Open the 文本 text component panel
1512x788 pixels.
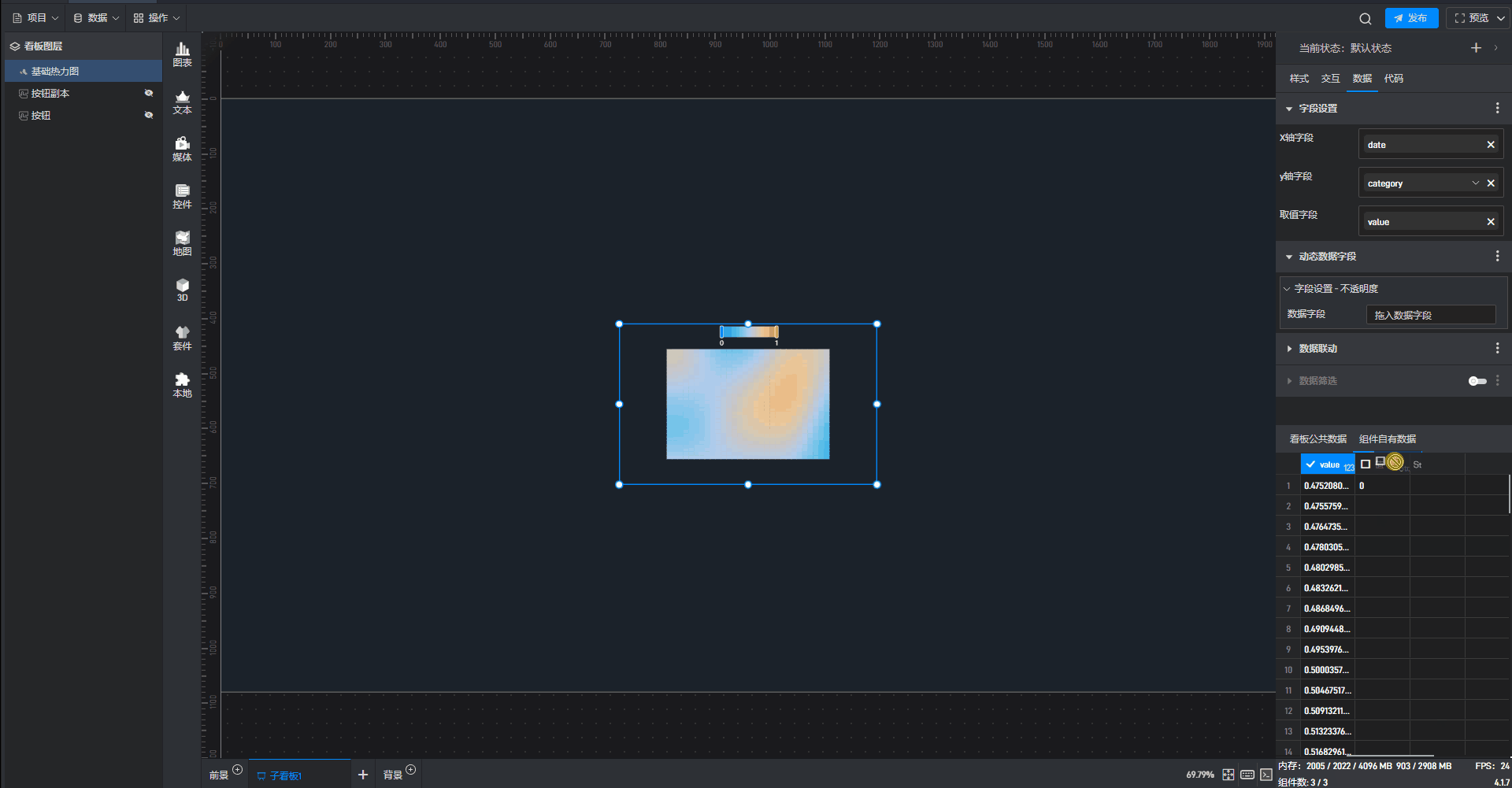pos(182,102)
